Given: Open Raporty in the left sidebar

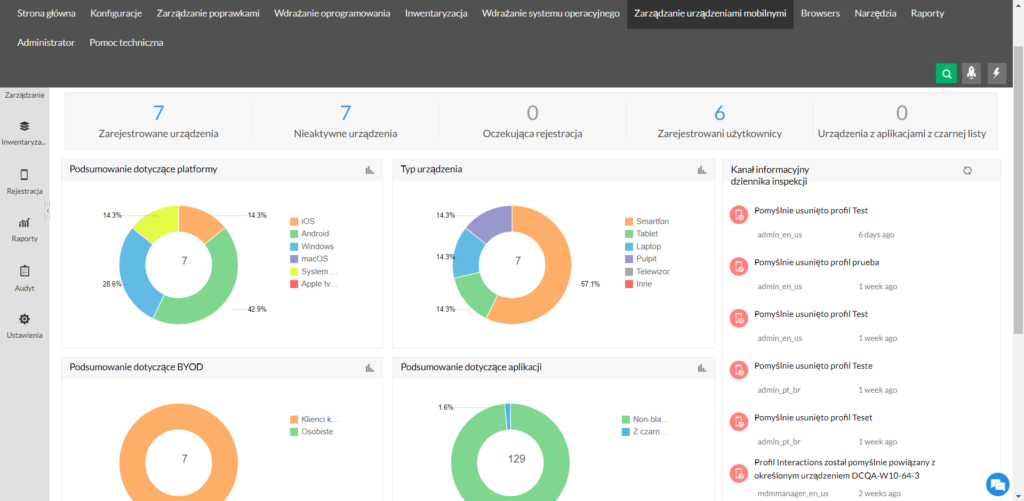Looking at the screenshot, I should click(24, 229).
